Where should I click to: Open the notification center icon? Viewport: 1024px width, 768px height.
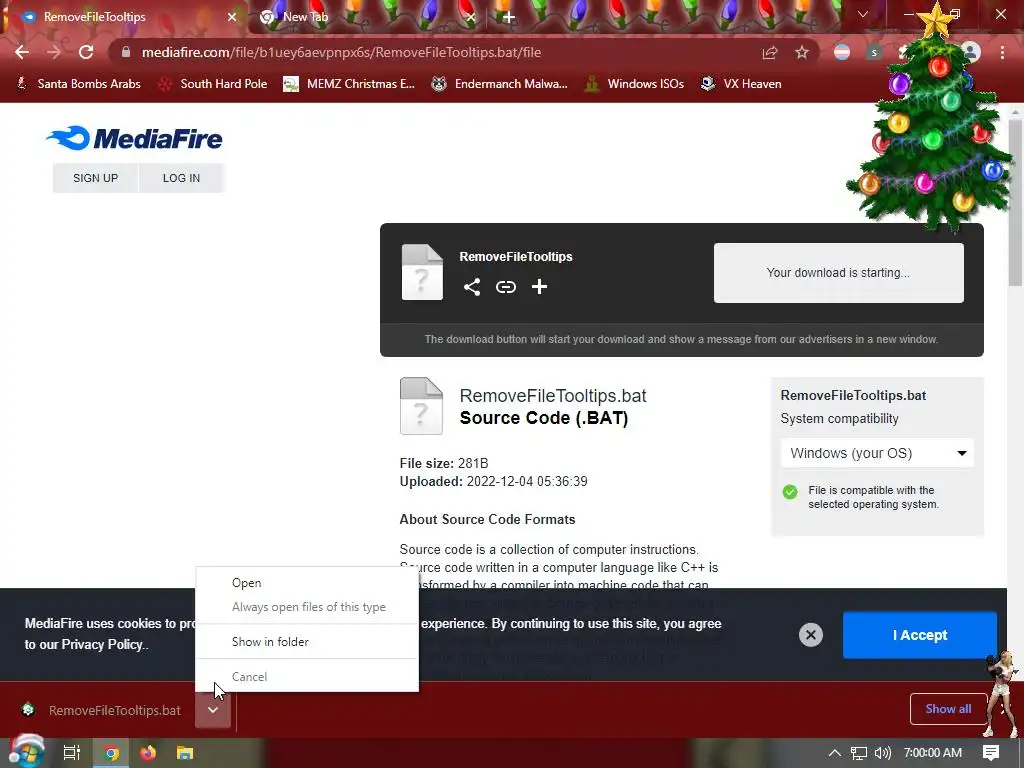coord(991,753)
